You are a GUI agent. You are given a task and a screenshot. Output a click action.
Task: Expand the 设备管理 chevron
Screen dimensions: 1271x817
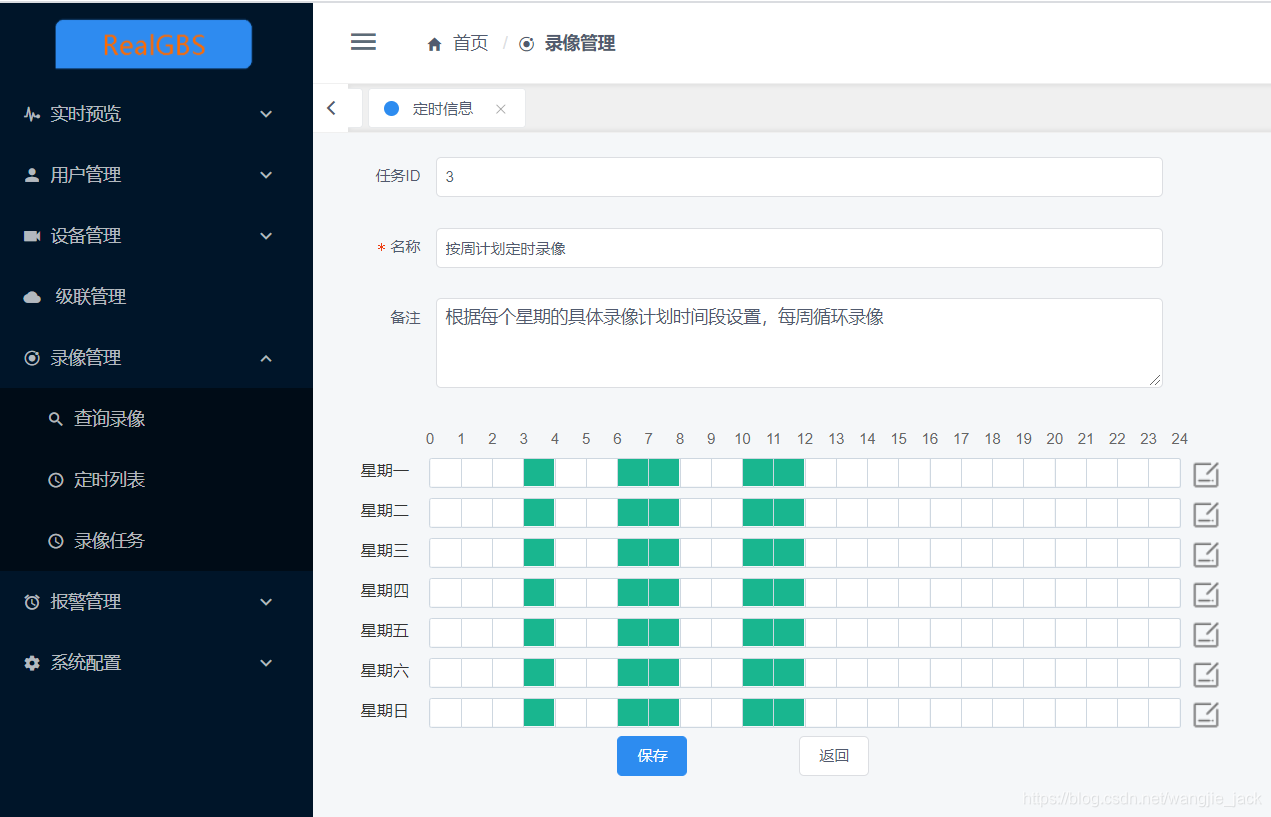[x=266, y=236]
